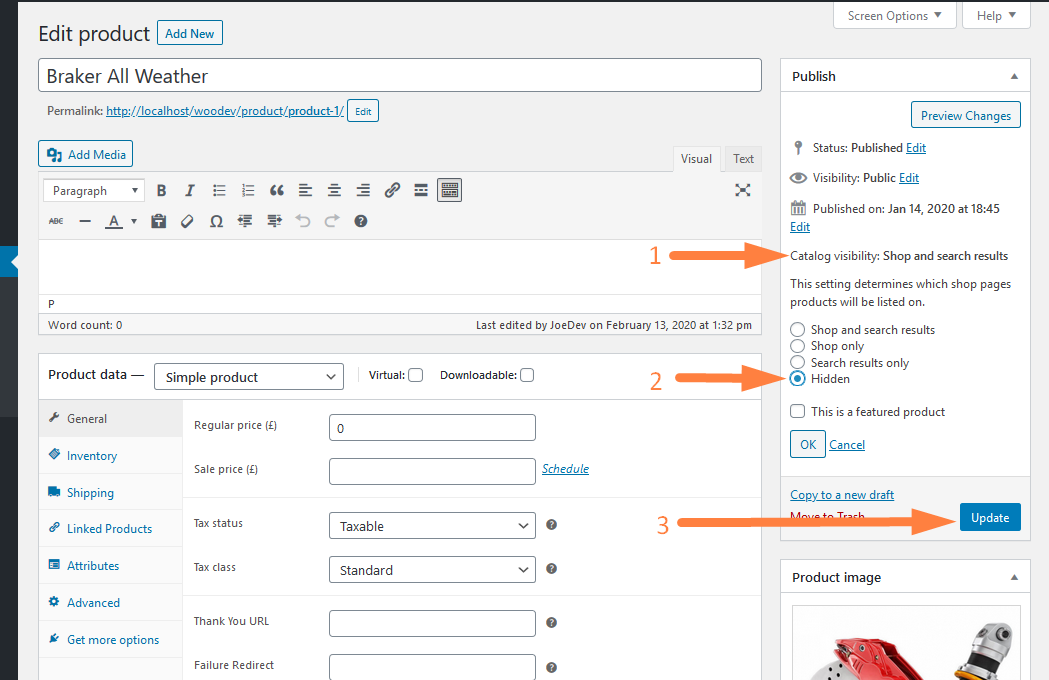Expand the Screen Options panel
The image size is (1049, 680).
(x=894, y=15)
